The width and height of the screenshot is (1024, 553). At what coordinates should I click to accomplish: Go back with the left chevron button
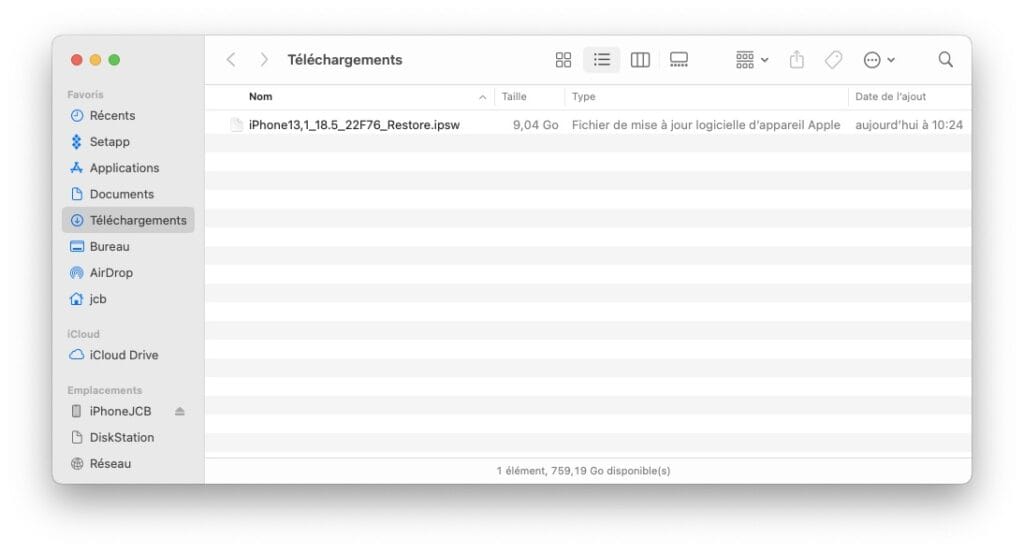[x=231, y=60]
